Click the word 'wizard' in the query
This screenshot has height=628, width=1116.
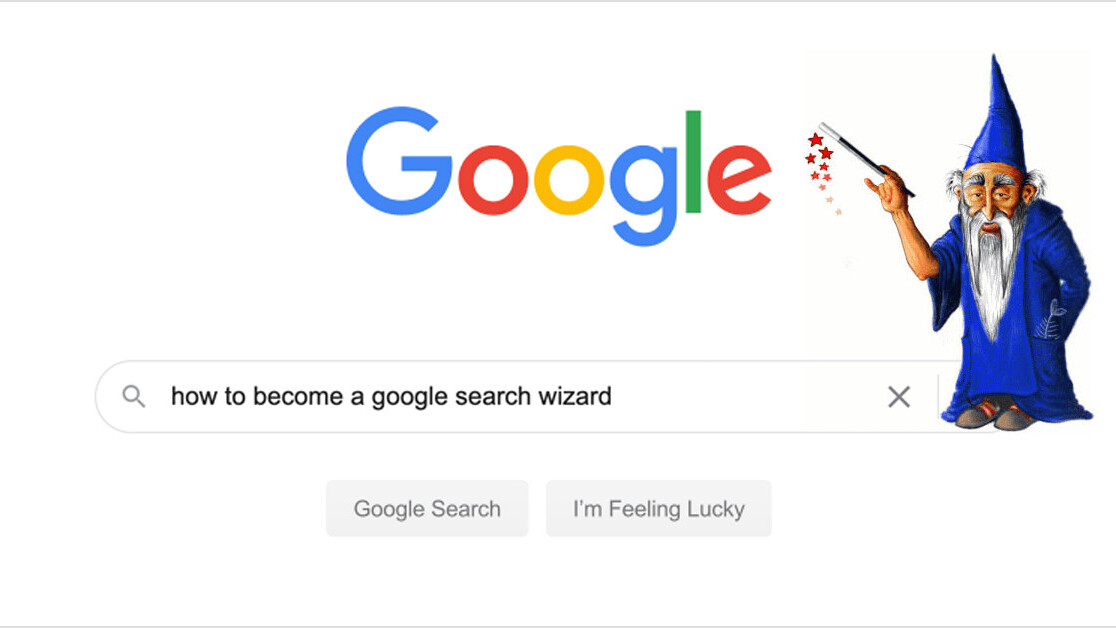574,396
